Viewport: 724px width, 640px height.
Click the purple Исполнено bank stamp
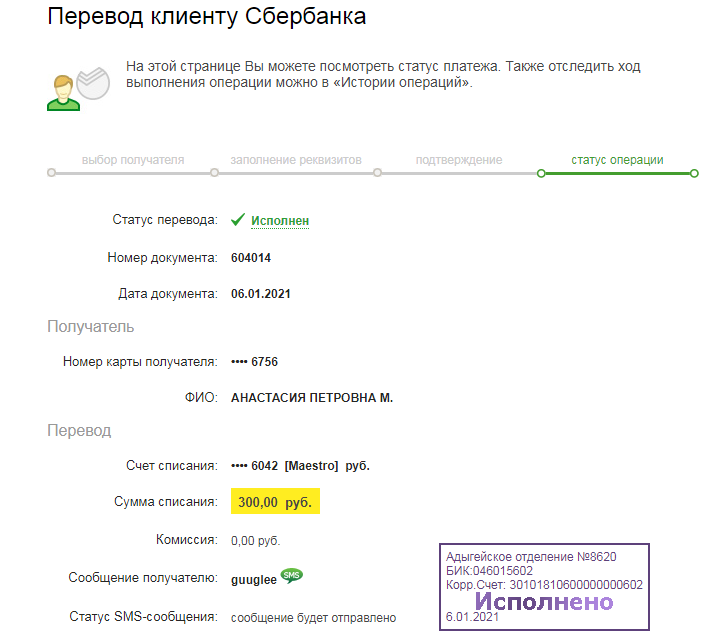click(544, 587)
